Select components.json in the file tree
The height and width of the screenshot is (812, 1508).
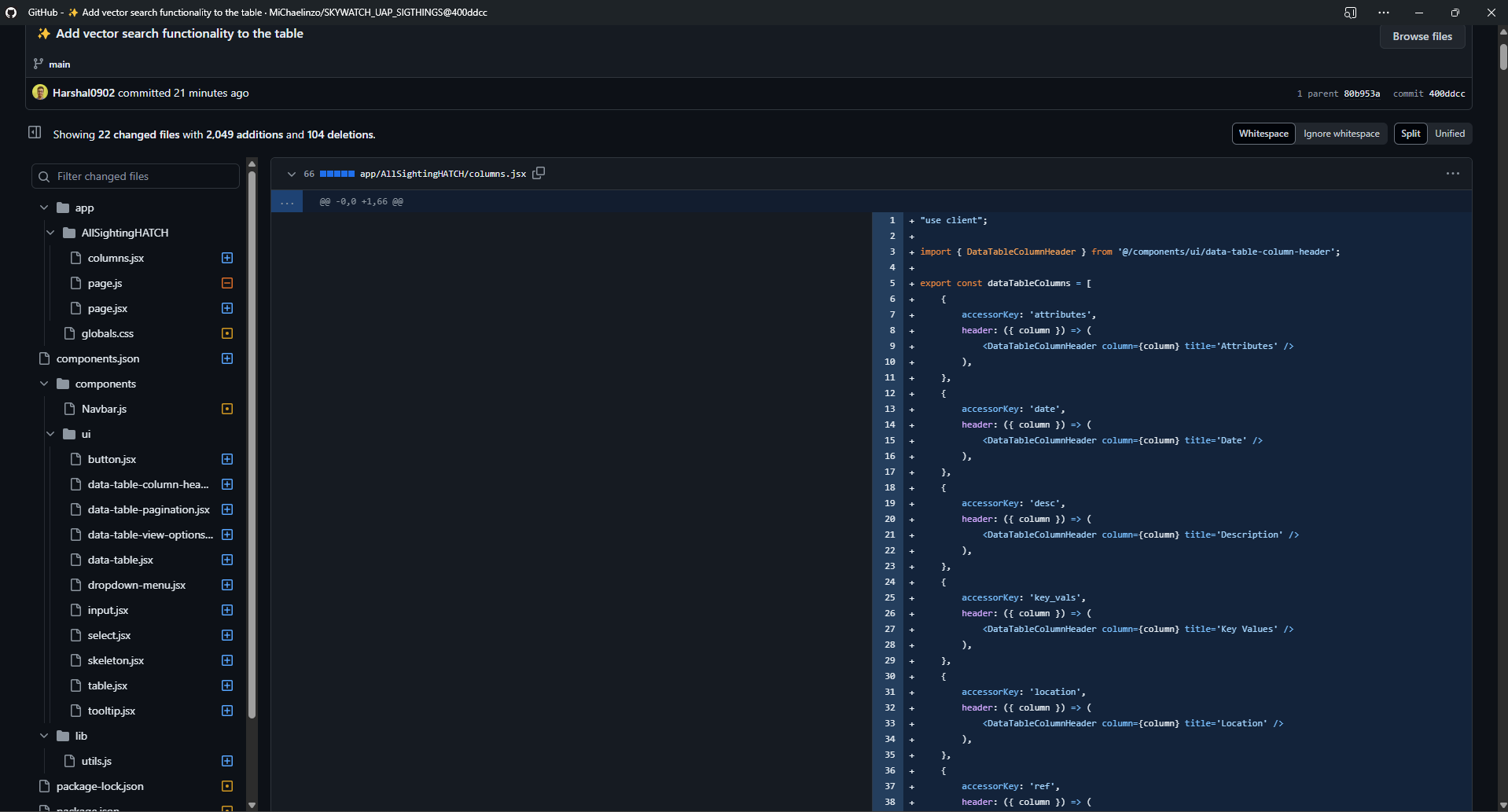[x=97, y=358]
